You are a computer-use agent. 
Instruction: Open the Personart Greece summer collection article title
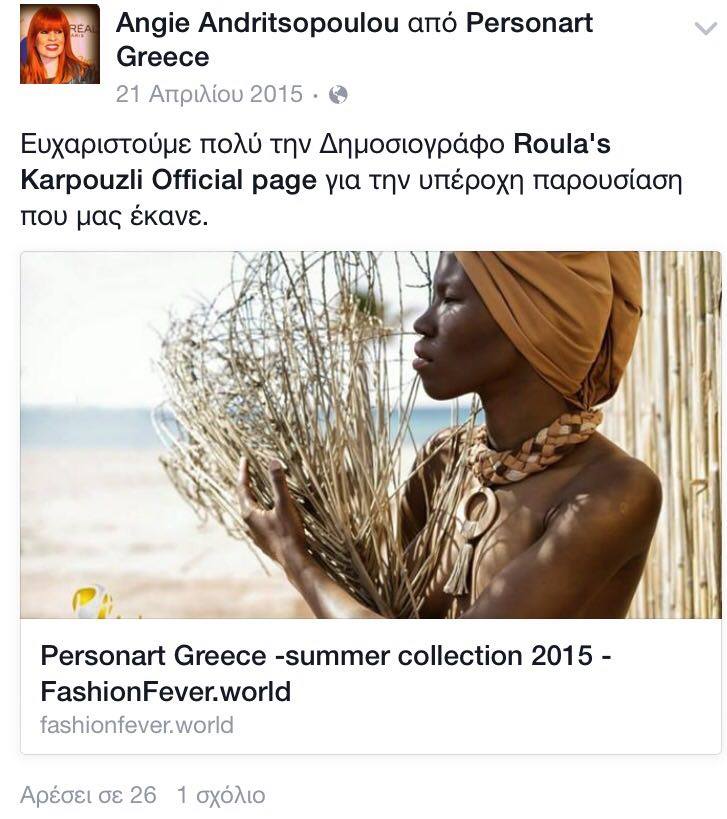click(x=326, y=673)
